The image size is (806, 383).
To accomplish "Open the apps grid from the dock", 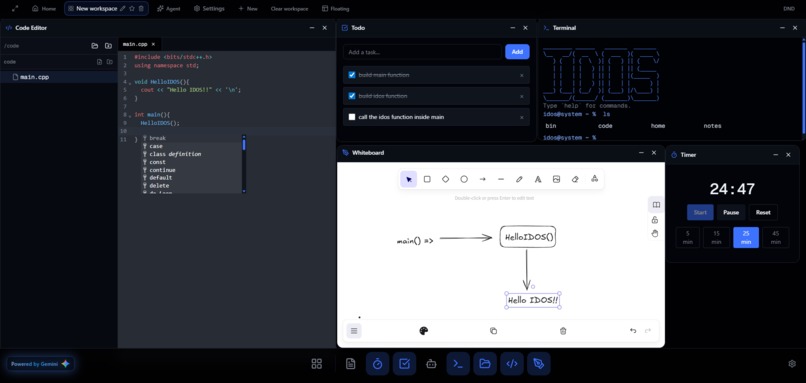I will [x=317, y=364].
